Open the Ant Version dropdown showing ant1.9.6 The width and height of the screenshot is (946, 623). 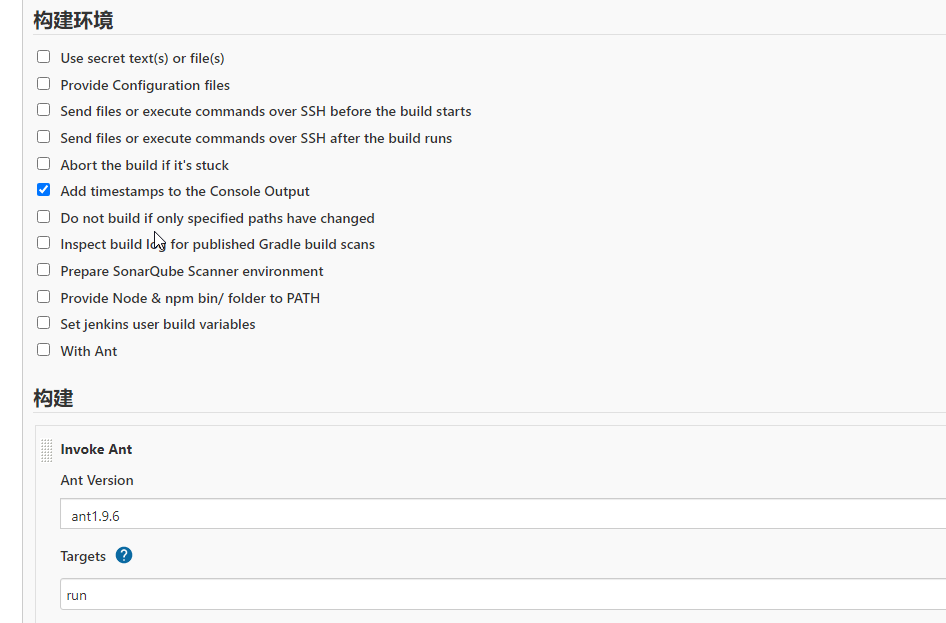point(500,515)
